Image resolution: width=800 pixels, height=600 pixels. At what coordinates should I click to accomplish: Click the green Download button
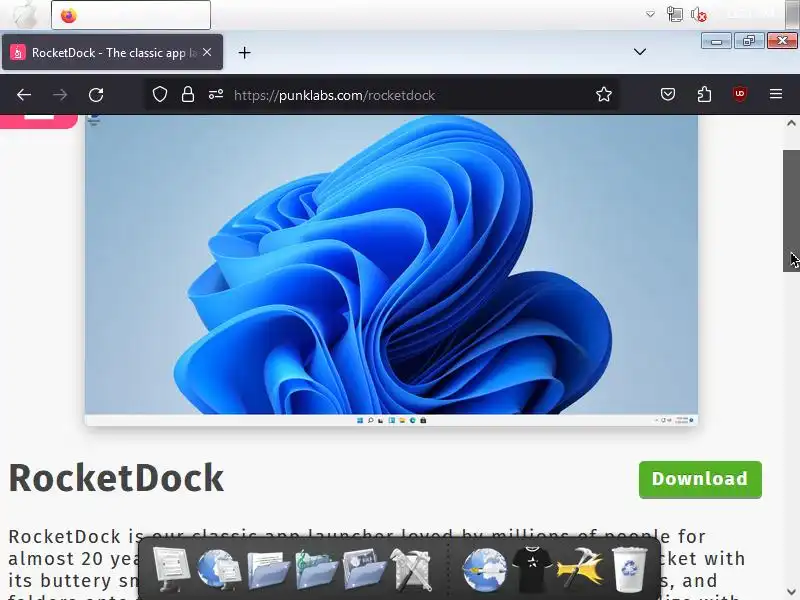pyautogui.click(x=700, y=480)
